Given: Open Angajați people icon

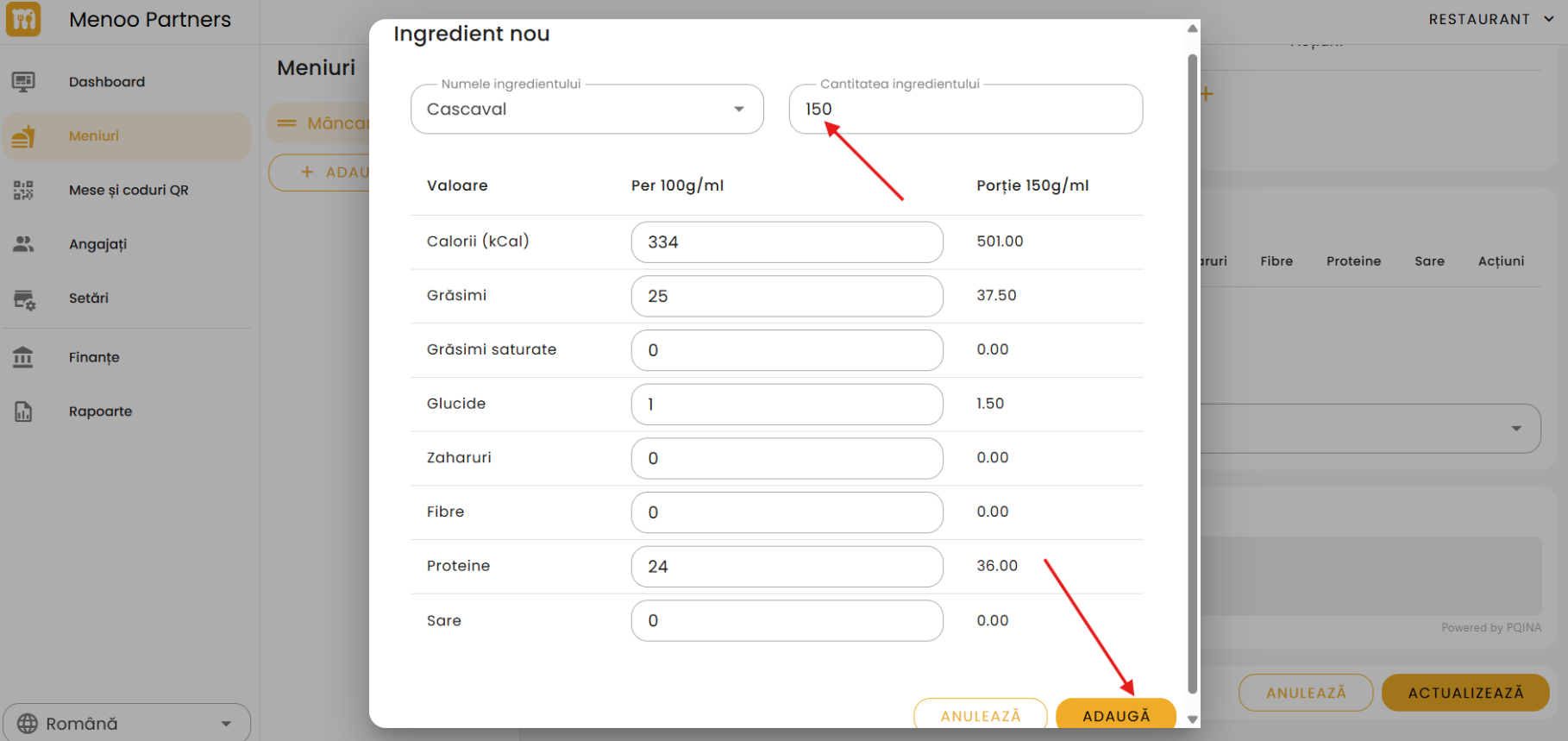Looking at the screenshot, I should pyautogui.click(x=23, y=244).
